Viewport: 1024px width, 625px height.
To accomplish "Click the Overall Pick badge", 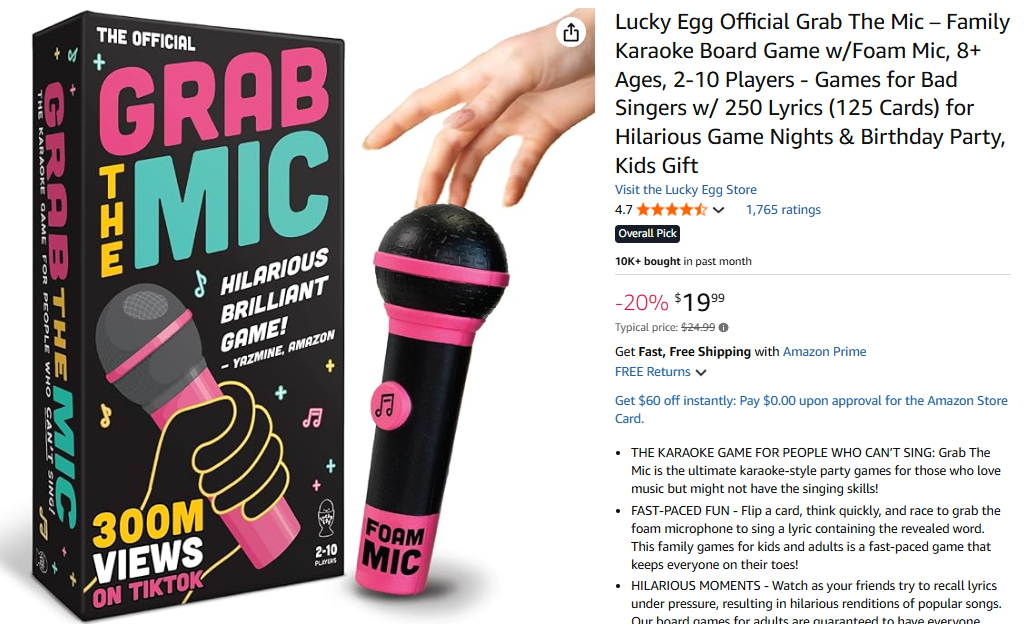I will (648, 234).
